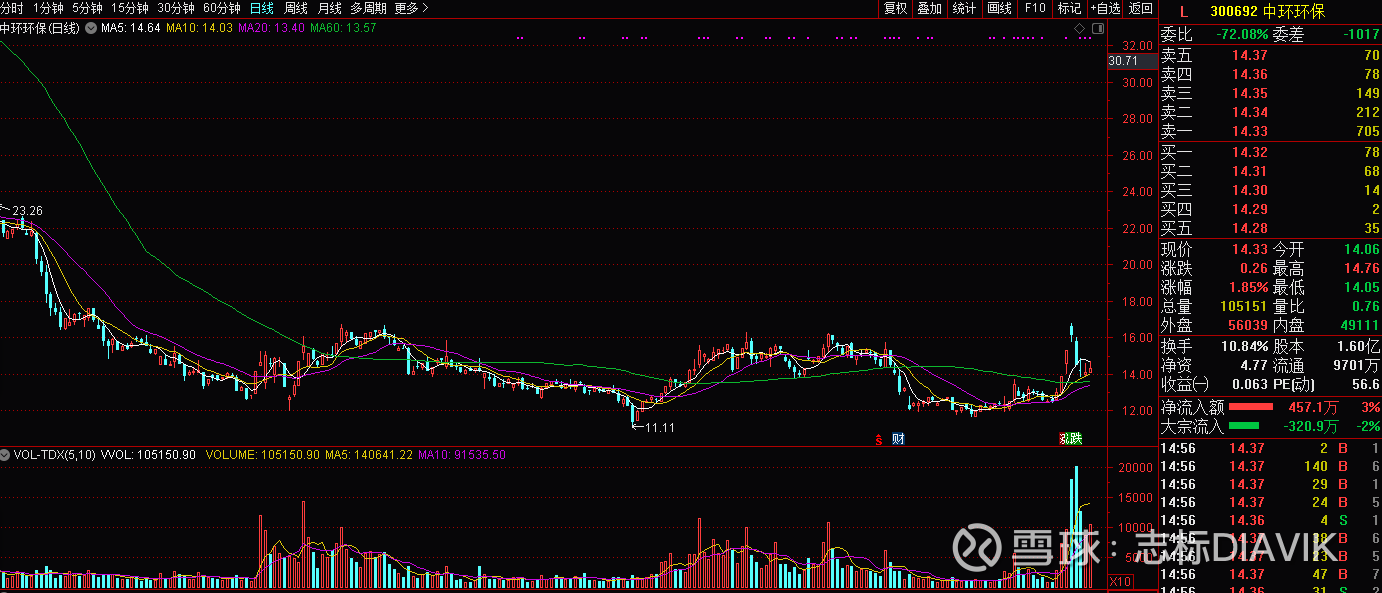Click the MA5: 14.64 indicator label

coord(131,28)
